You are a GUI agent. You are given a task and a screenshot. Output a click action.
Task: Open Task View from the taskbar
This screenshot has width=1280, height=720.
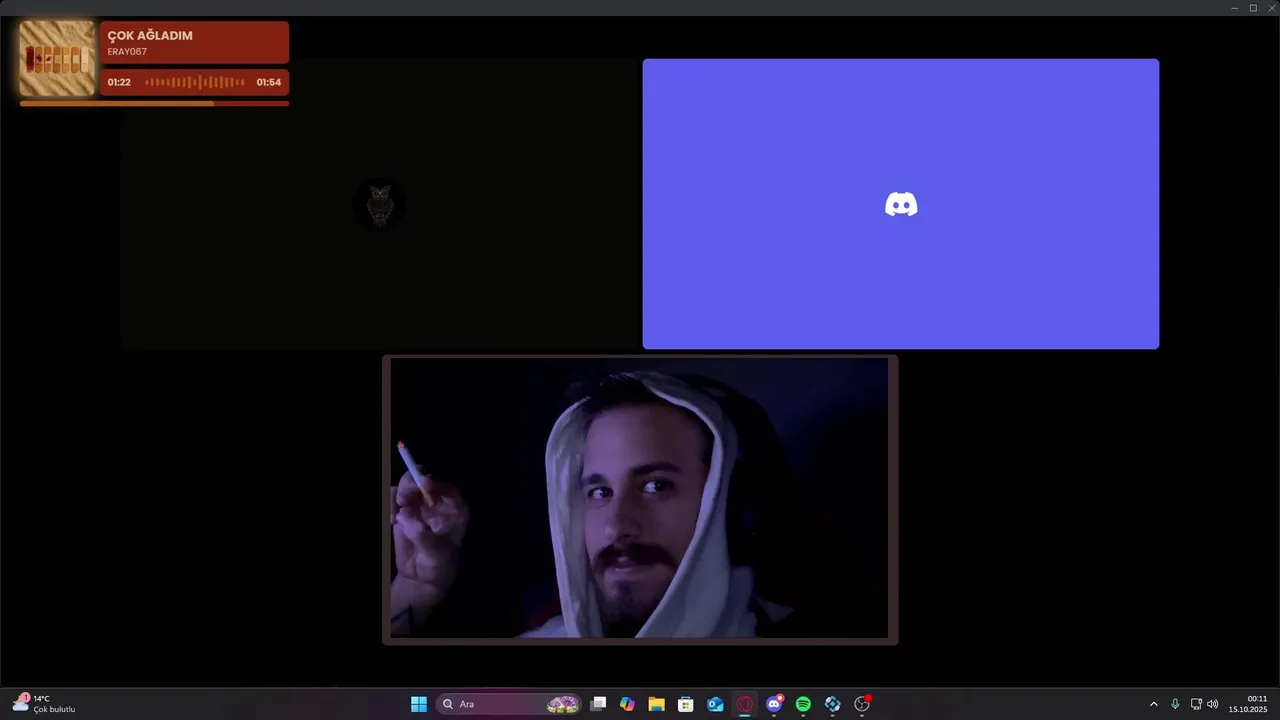[x=598, y=704]
